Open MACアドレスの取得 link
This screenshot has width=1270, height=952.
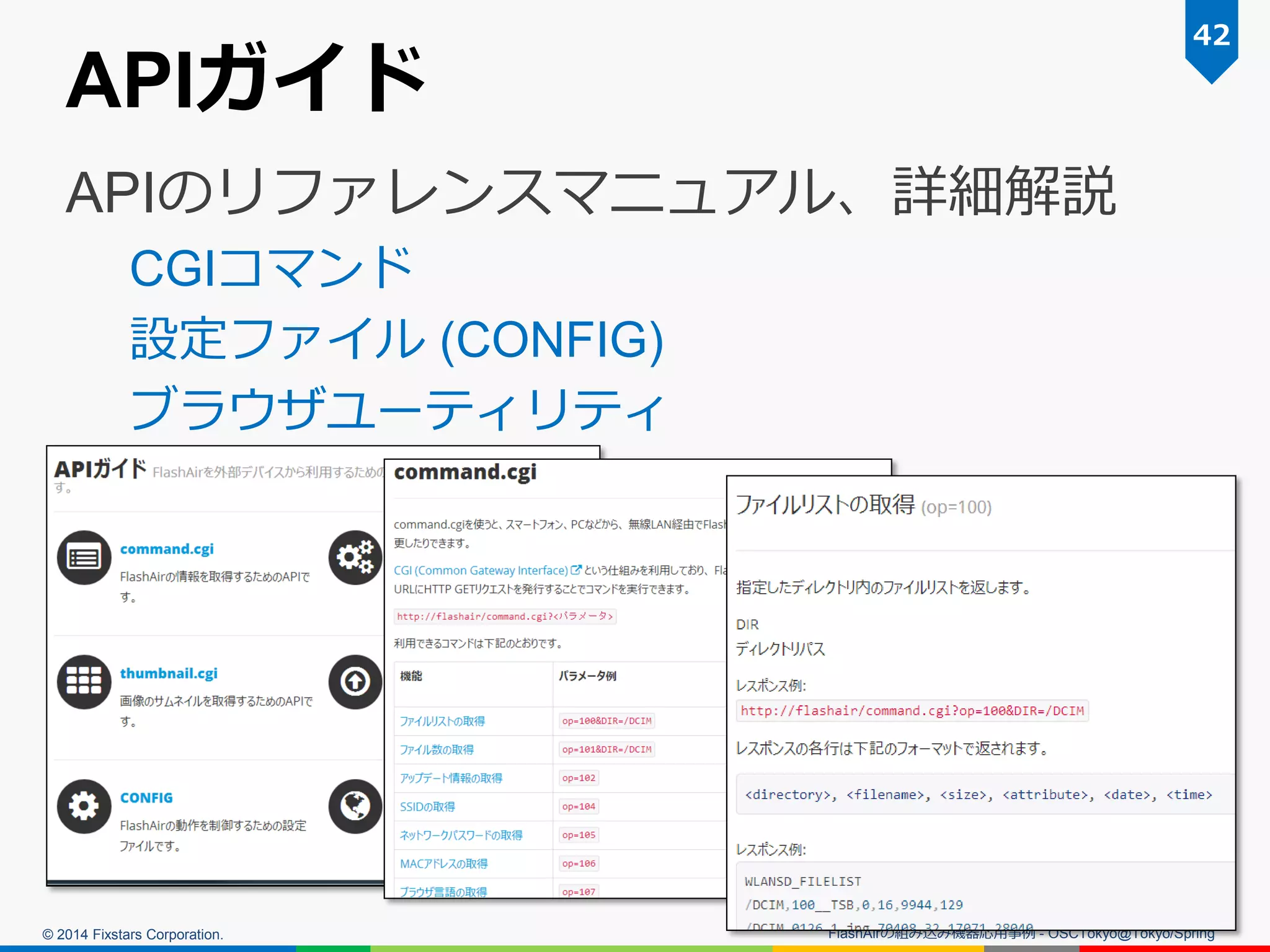pos(444,864)
